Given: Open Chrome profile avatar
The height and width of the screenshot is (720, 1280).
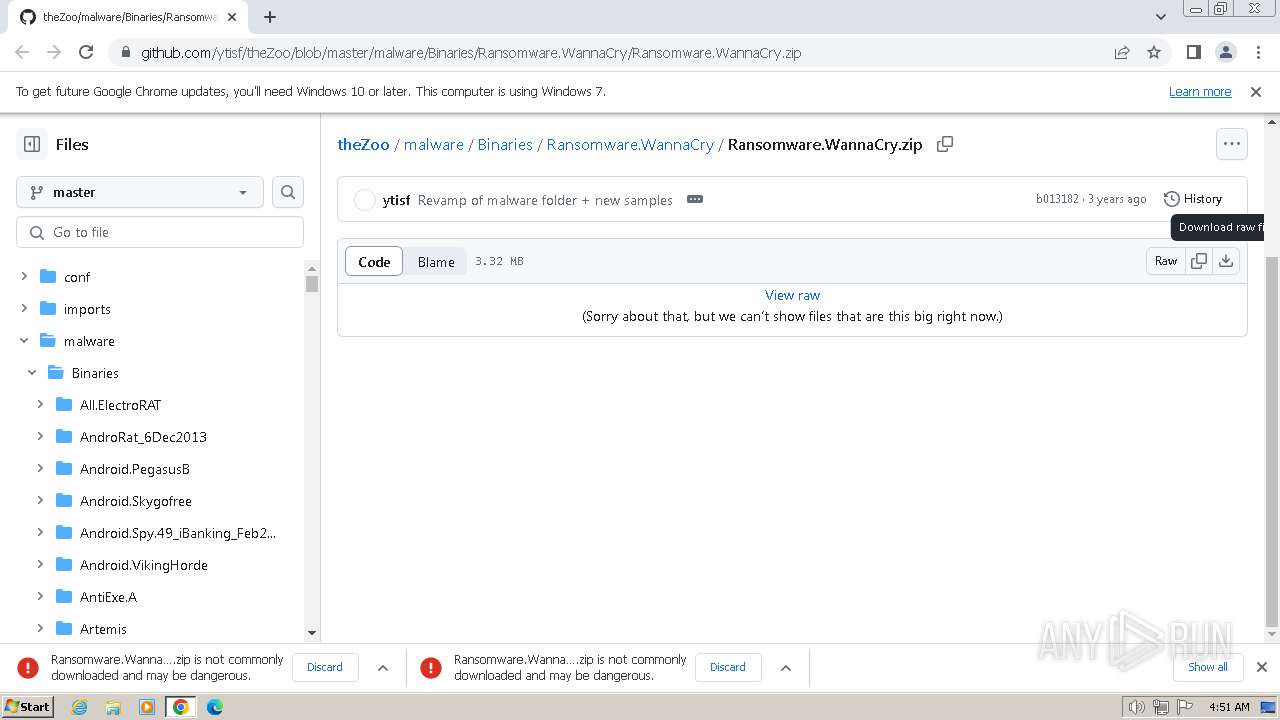Looking at the screenshot, I should (1225, 52).
